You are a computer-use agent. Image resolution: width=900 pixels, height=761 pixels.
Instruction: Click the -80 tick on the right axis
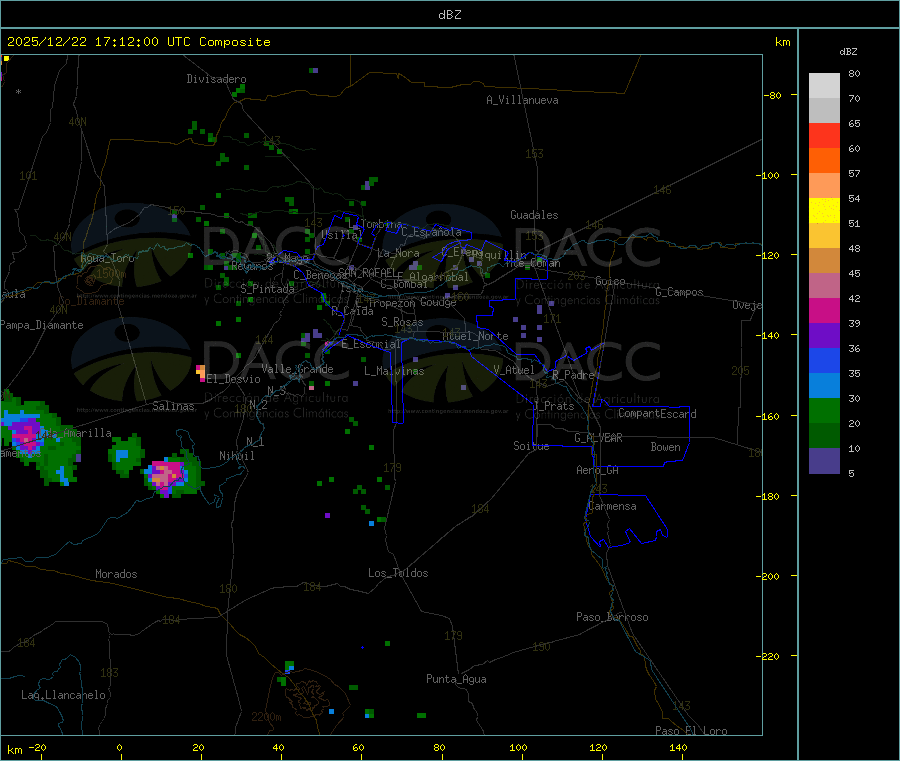(x=773, y=95)
